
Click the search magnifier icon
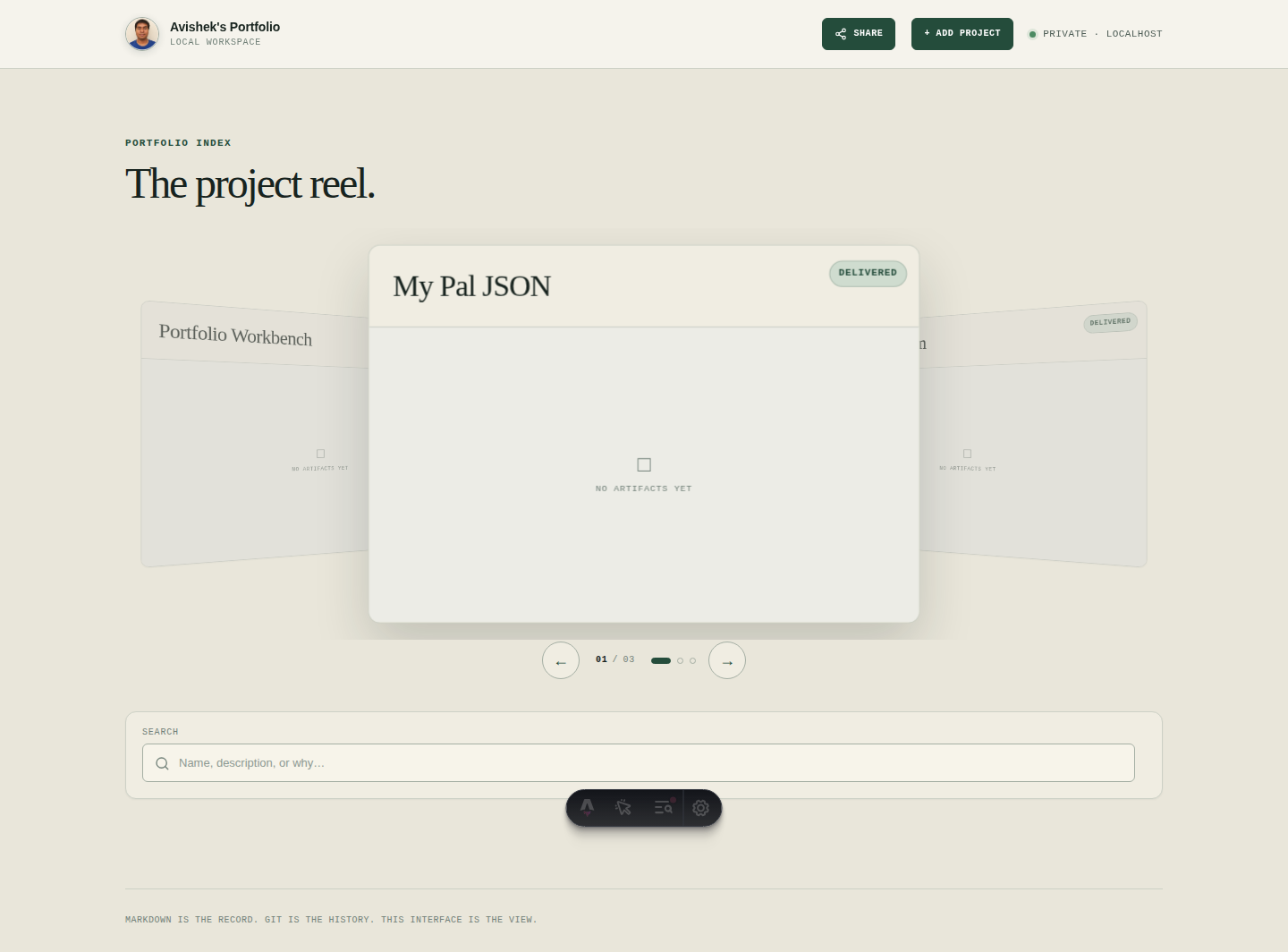(x=162, y=763)
